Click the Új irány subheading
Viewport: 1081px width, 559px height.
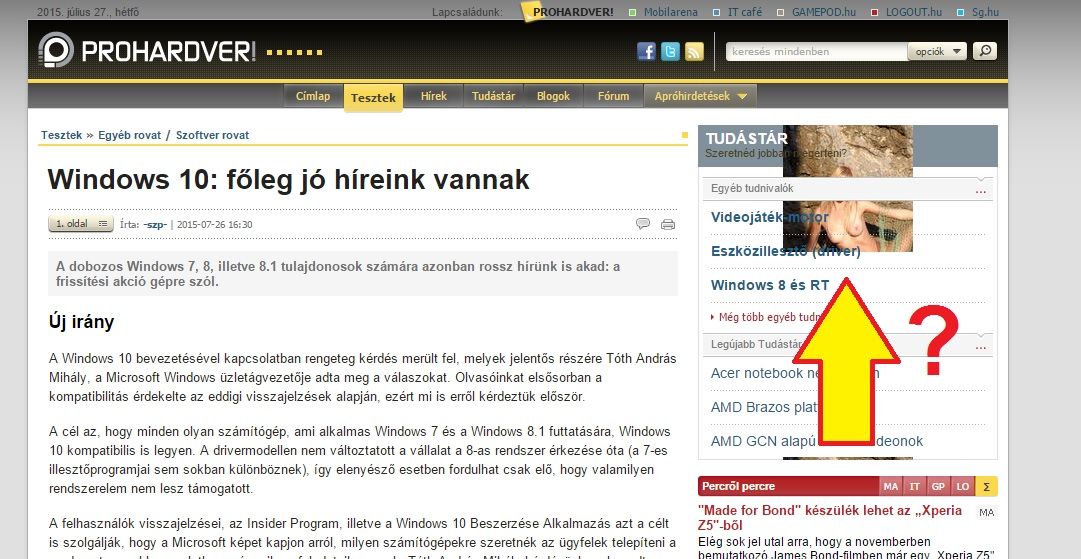click(81, 322)
